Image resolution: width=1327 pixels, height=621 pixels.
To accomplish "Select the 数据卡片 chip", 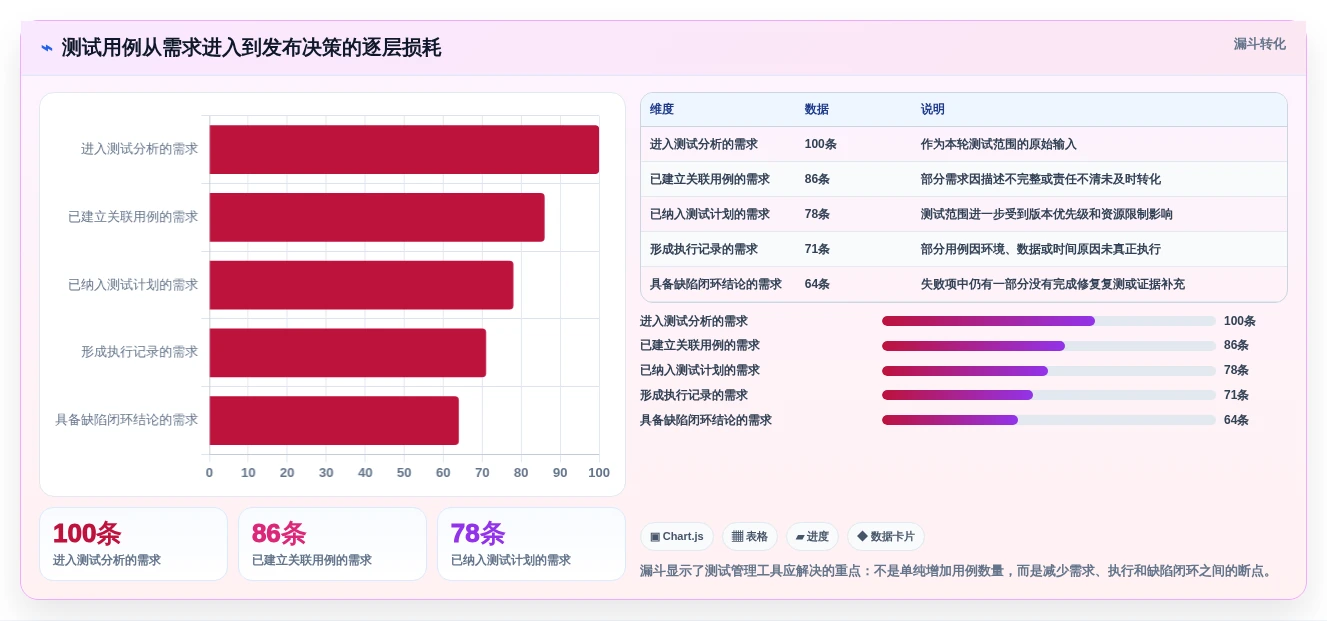I will pyautogui.click(x=886, y=536).
